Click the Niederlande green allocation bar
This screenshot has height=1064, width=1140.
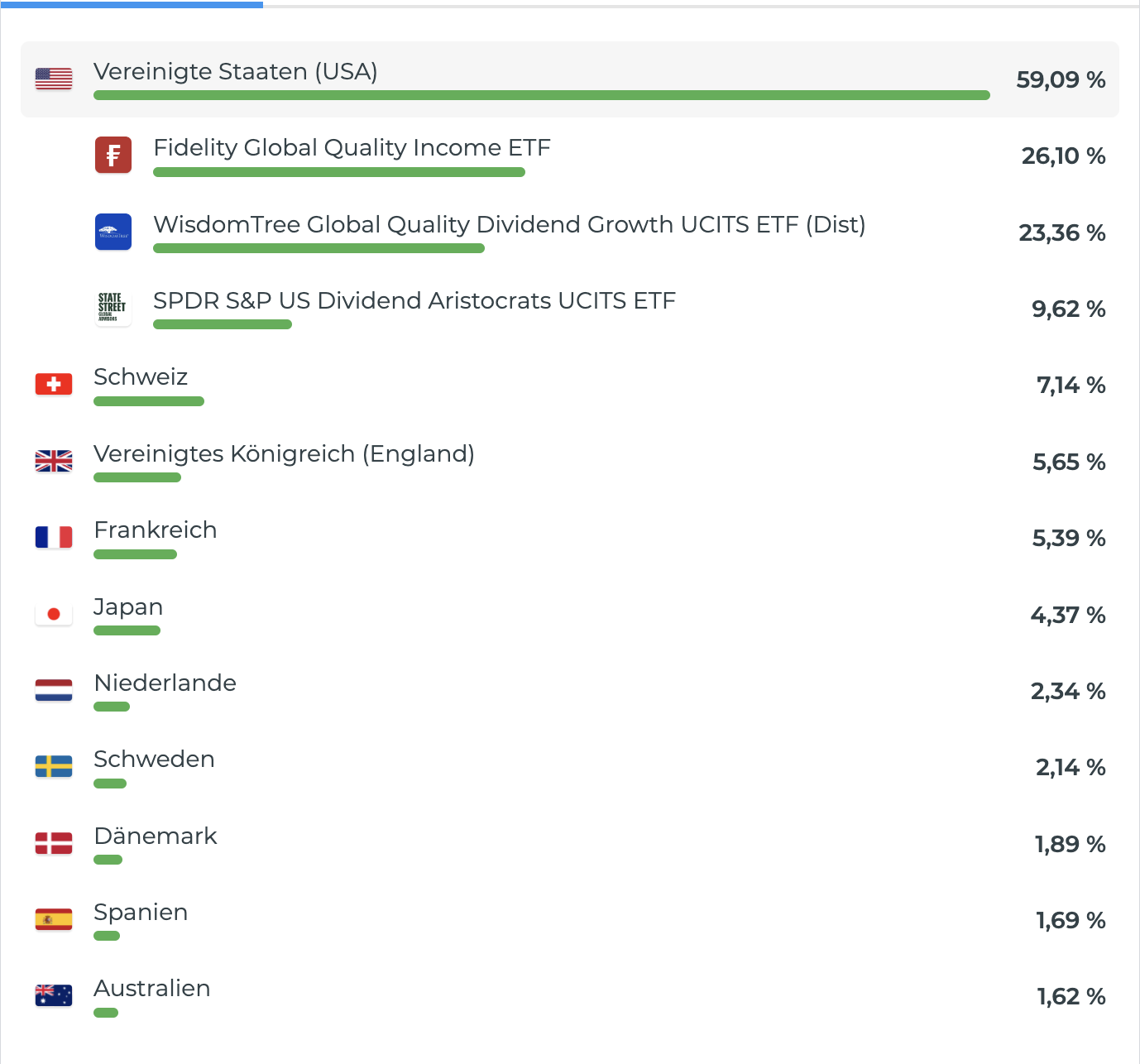[x=112, y=707]
